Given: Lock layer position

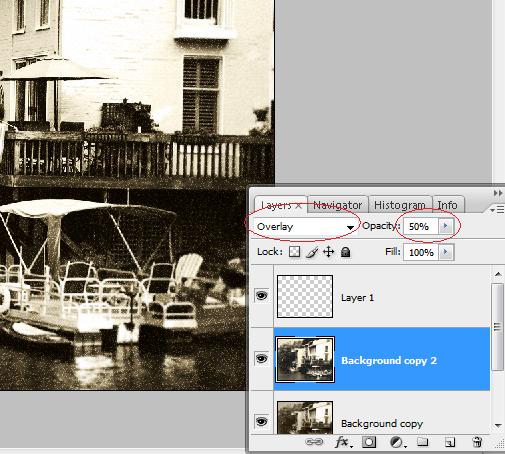Looking at the screenshot, I should click(329, 252).
